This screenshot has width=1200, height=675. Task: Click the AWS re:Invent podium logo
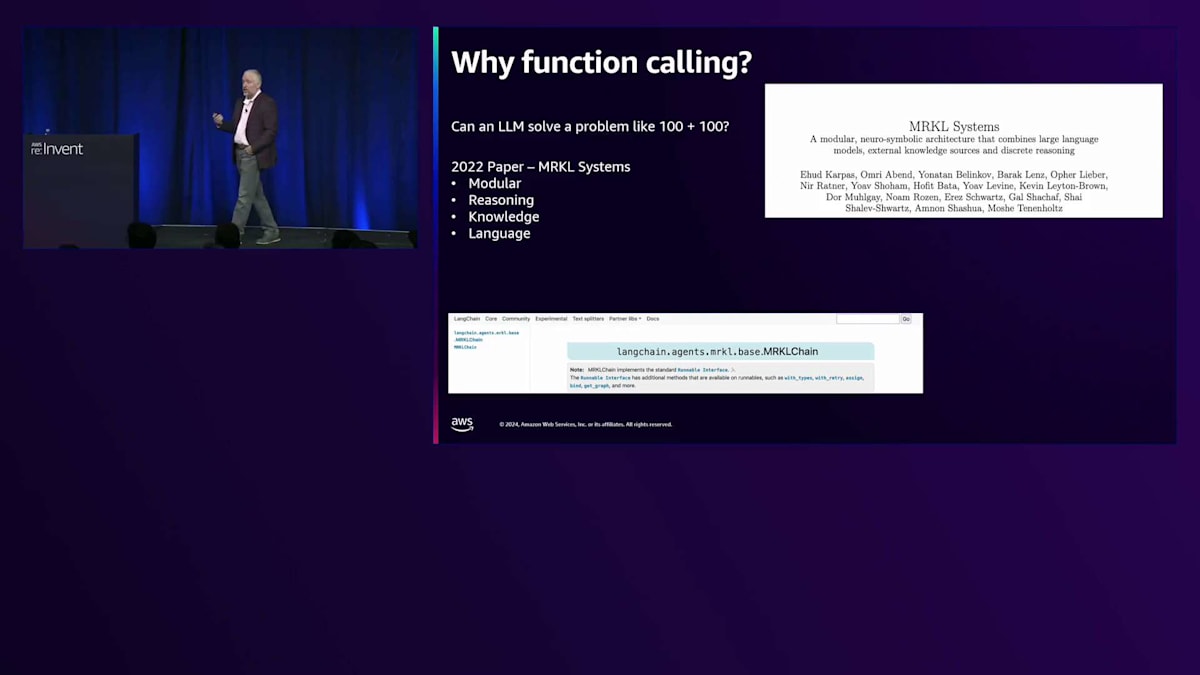coord(58,148)
